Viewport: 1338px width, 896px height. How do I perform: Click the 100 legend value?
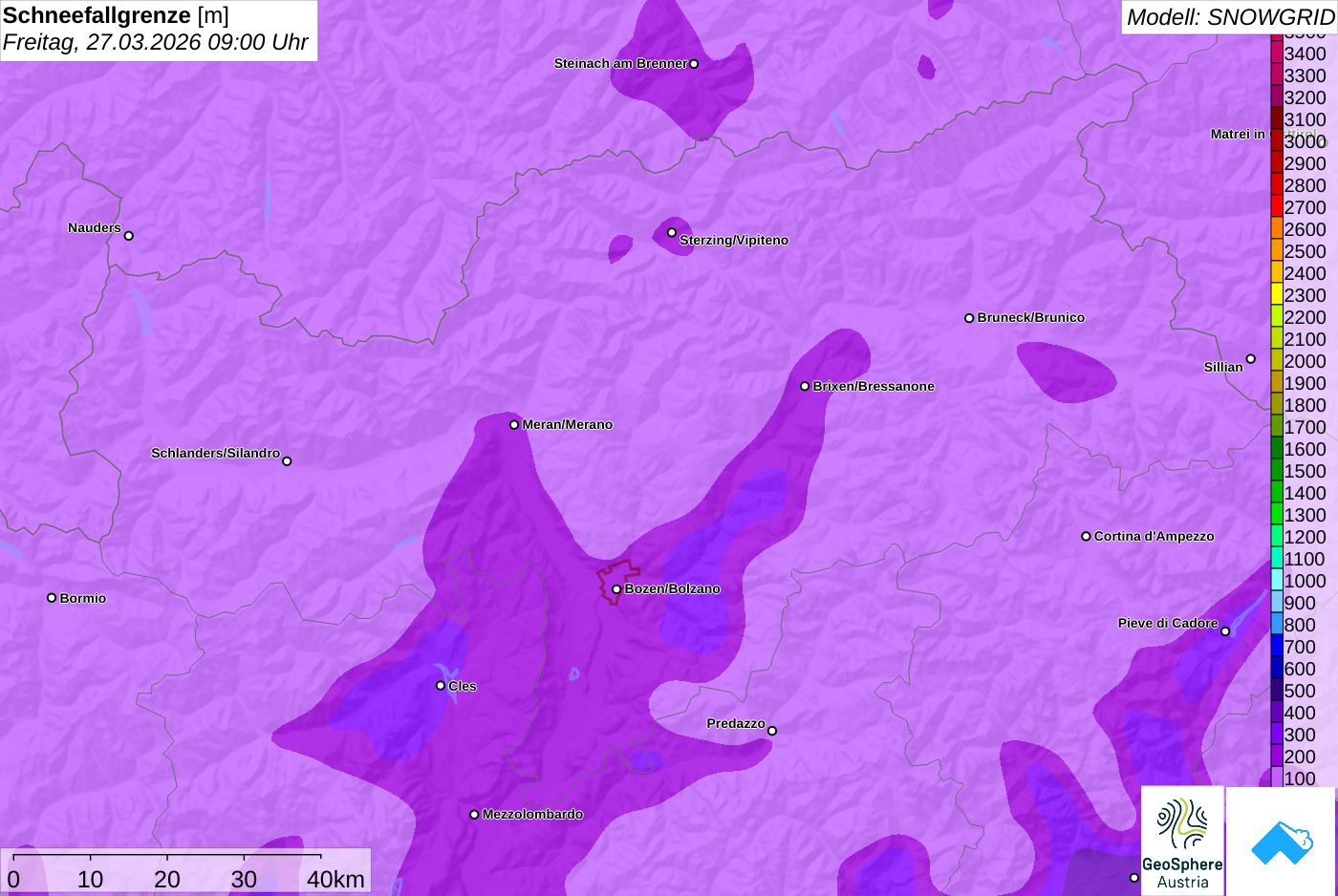[x=1300, y=779]
